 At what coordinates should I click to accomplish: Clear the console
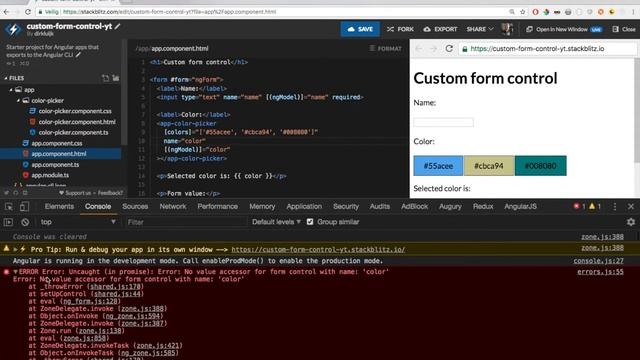(x=25, y=222)
